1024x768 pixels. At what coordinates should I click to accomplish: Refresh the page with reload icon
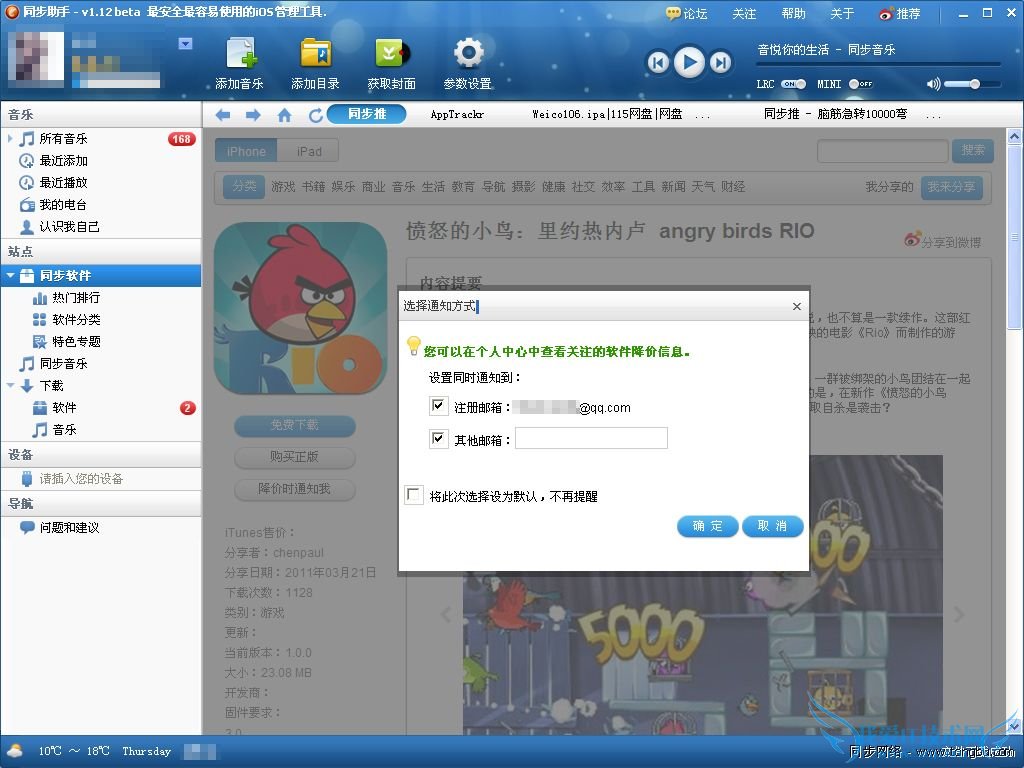point(315,115)
